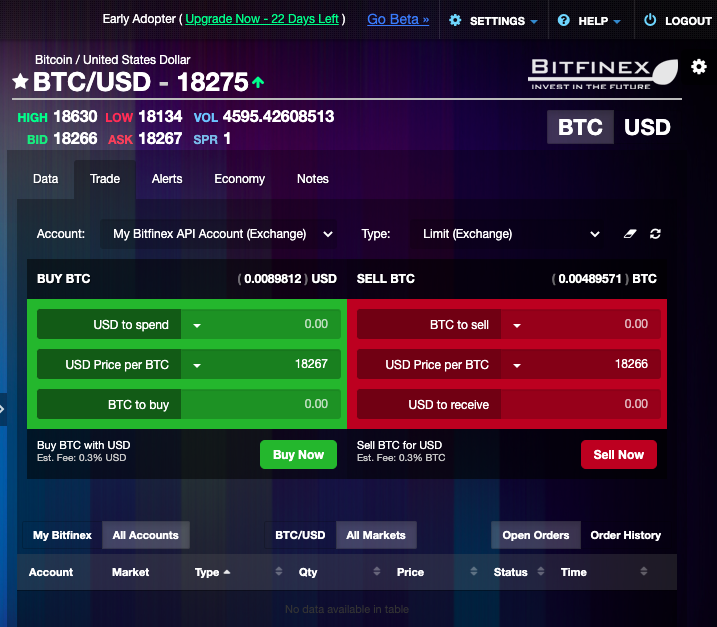Sort table by Qty column arrows

(x=376, y=571)
